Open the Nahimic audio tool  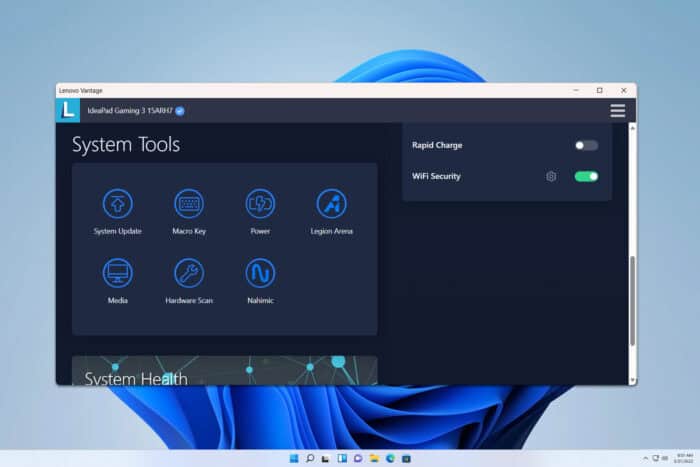pyautogui.click(x=260, y=281)
